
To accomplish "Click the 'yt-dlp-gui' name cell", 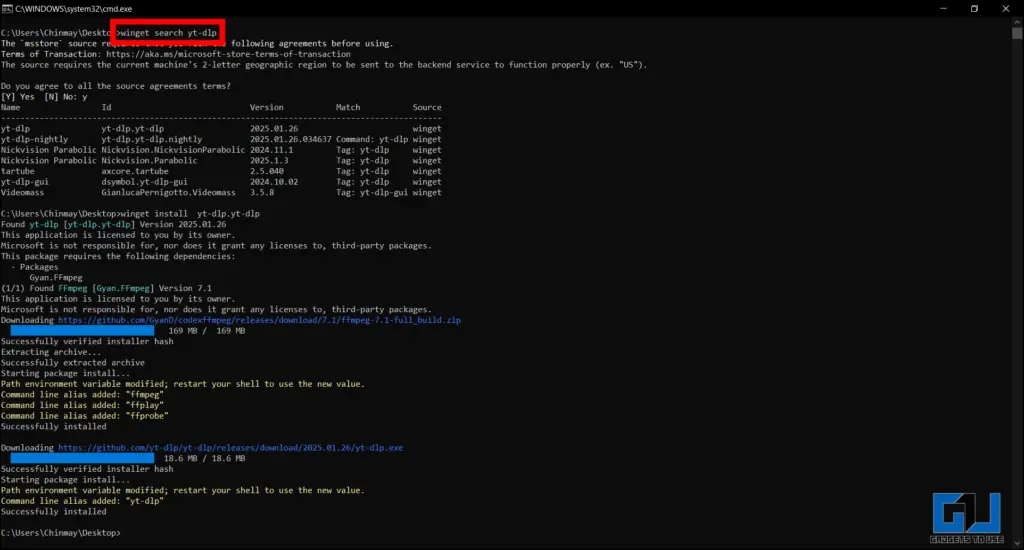I will pos(25,182).
